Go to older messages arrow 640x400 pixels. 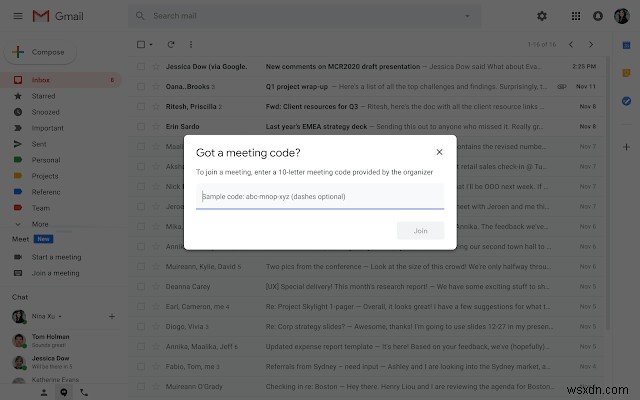click(x=591, y=44)
